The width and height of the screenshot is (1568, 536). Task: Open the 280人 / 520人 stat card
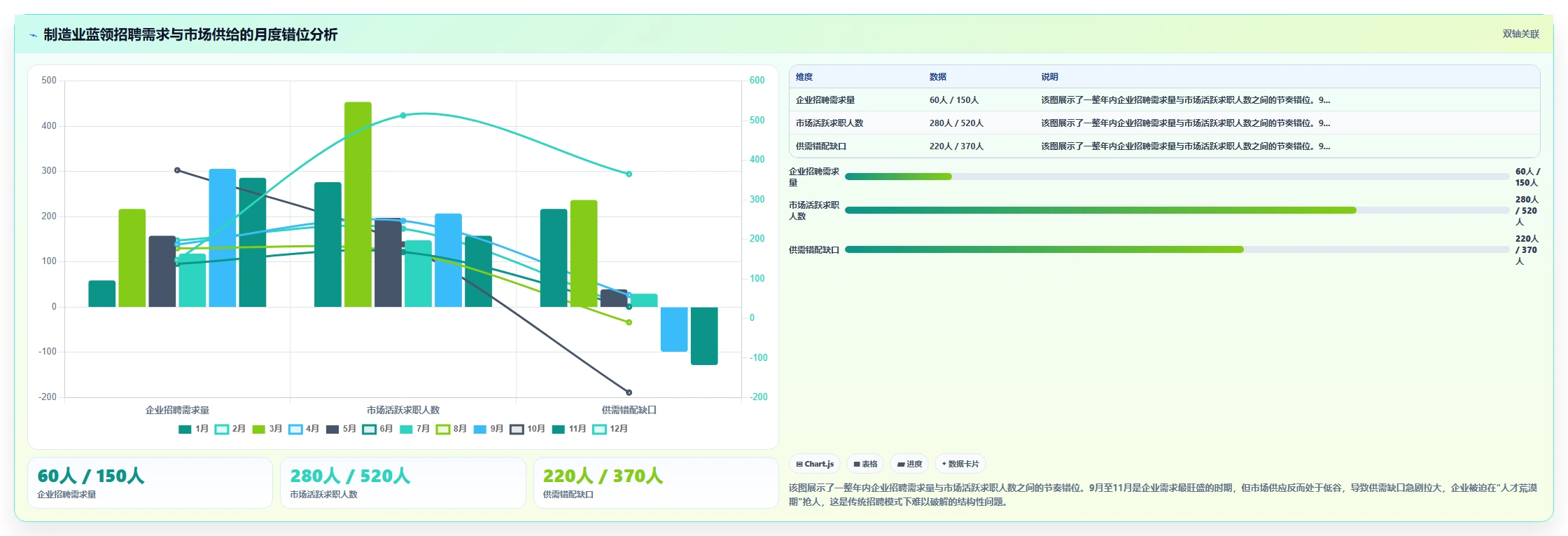(x=402, y=483)
